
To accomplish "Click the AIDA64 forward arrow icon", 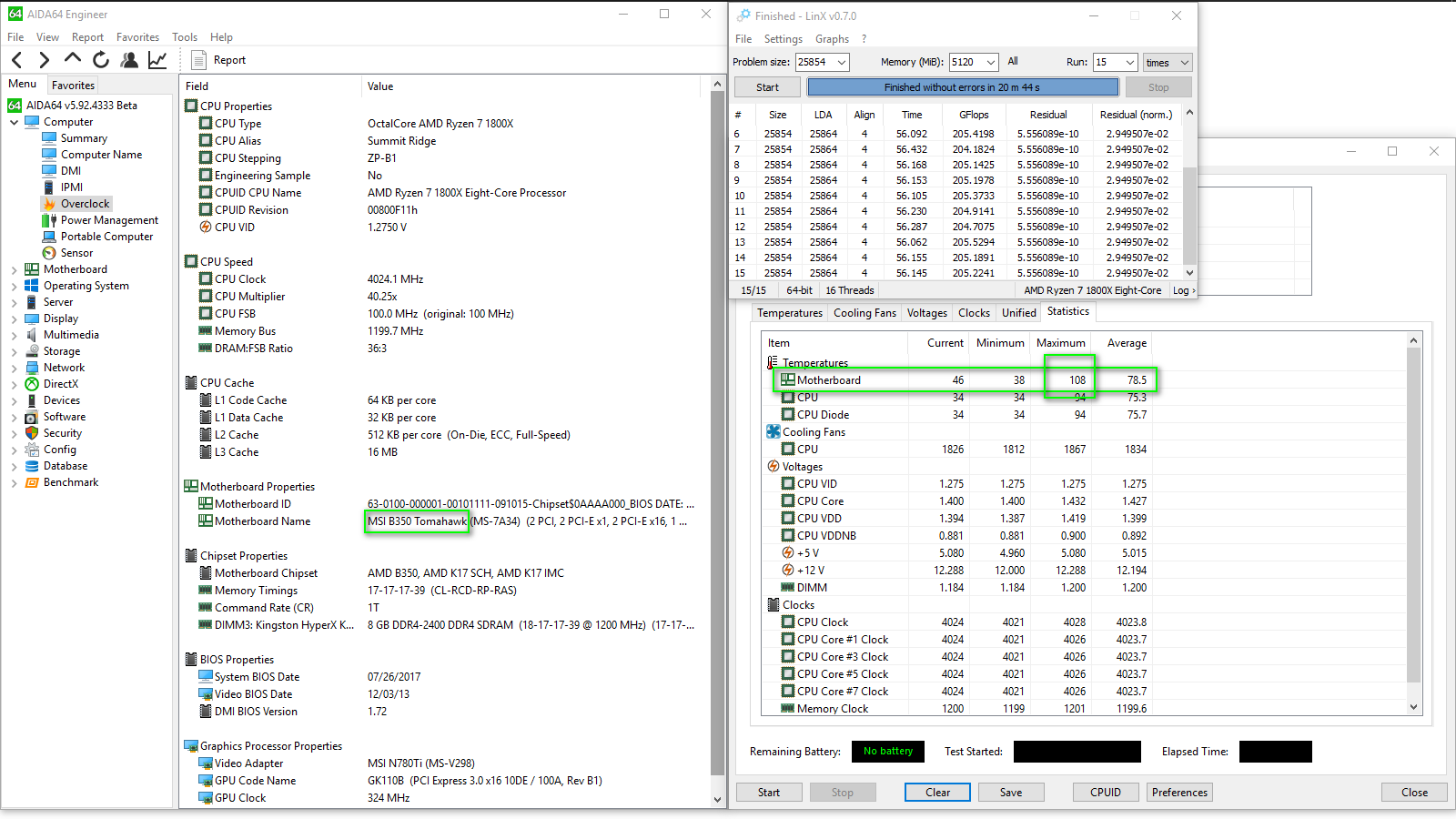I will click(x=44, y=60).
